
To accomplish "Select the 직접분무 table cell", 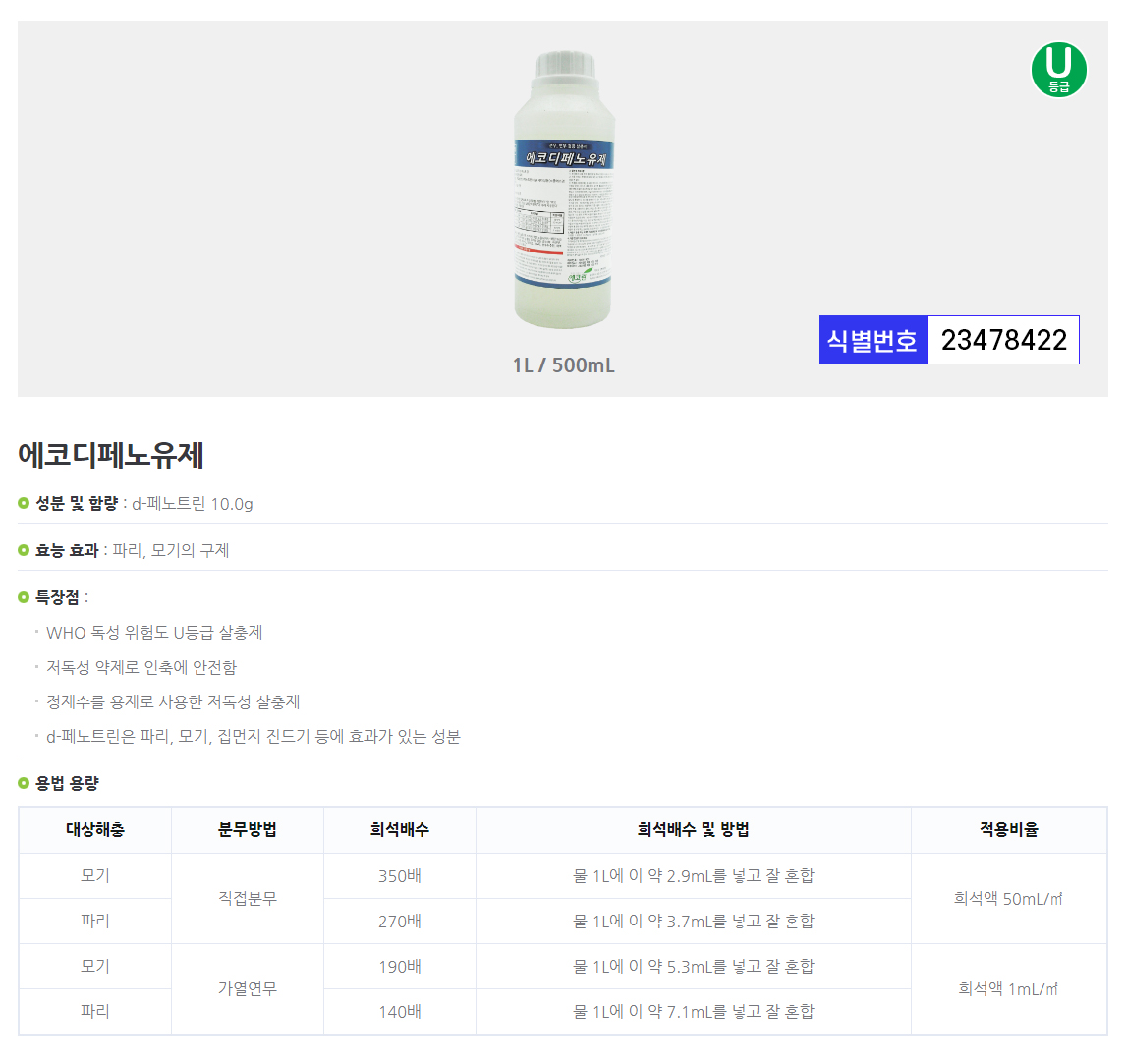I will 248,898.
